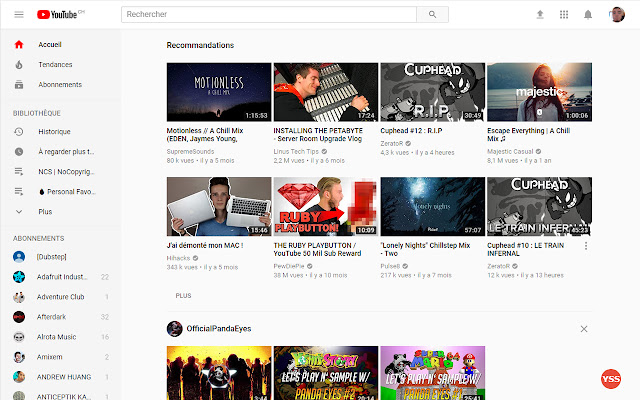Click the search magnifier button

tap(432, 14)
